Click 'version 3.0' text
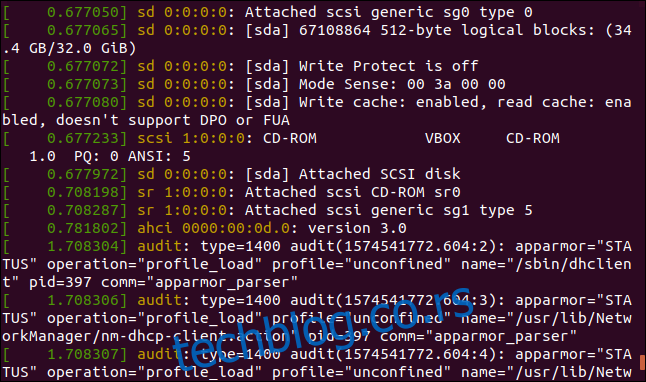Viewport: 646px width, 382px height. (357, 228)
